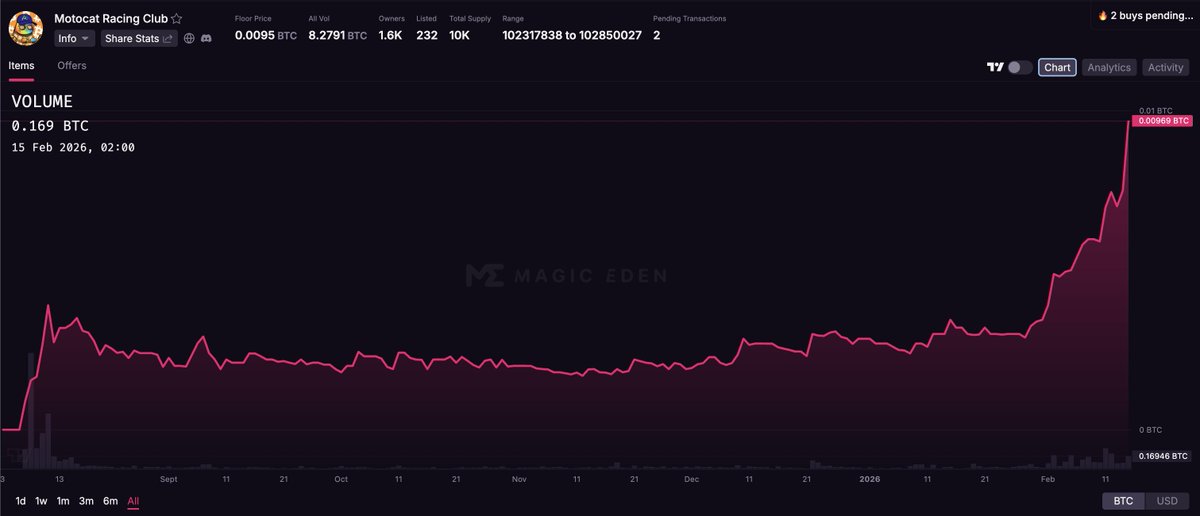Click the Feb label on time axis
1200x516 pixels.
point(1047,480)
